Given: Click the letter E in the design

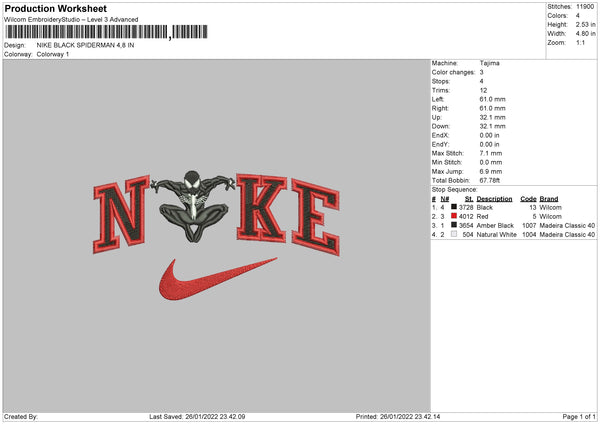Looking at the screenshot, I should 316,217.
